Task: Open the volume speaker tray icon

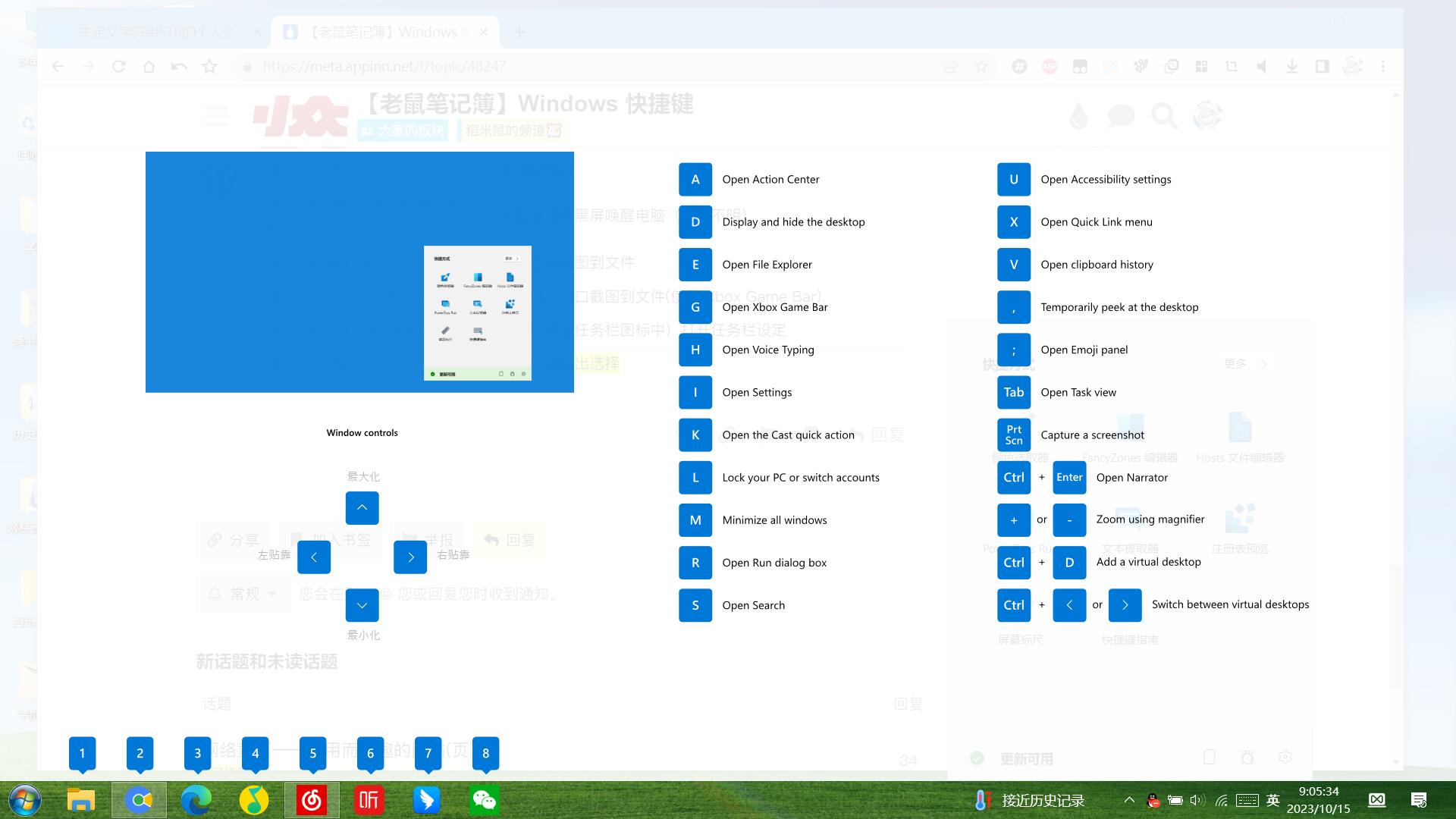Action: [x=1197, y=800]
